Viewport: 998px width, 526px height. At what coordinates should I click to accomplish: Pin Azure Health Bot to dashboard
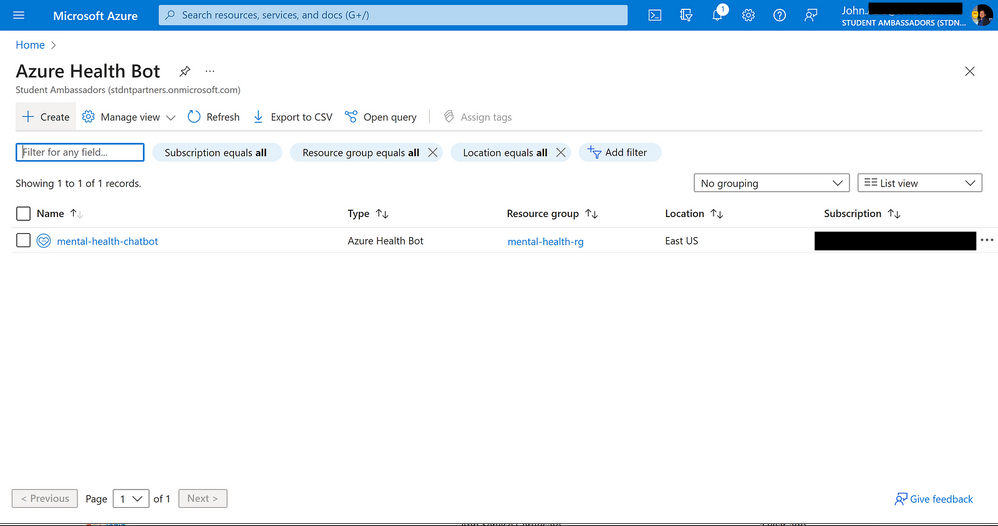coord(185,71)
